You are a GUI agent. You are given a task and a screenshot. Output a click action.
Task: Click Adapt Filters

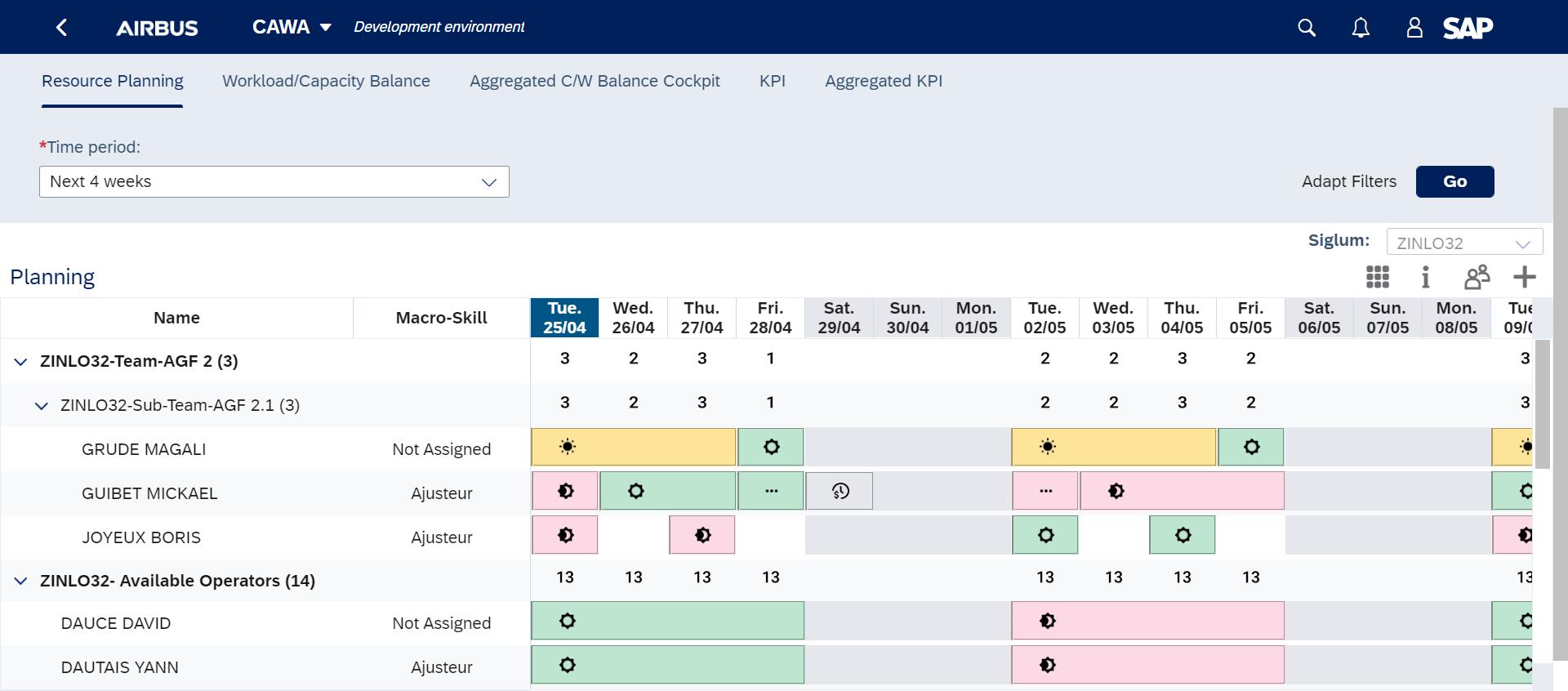coord(1349,181)
